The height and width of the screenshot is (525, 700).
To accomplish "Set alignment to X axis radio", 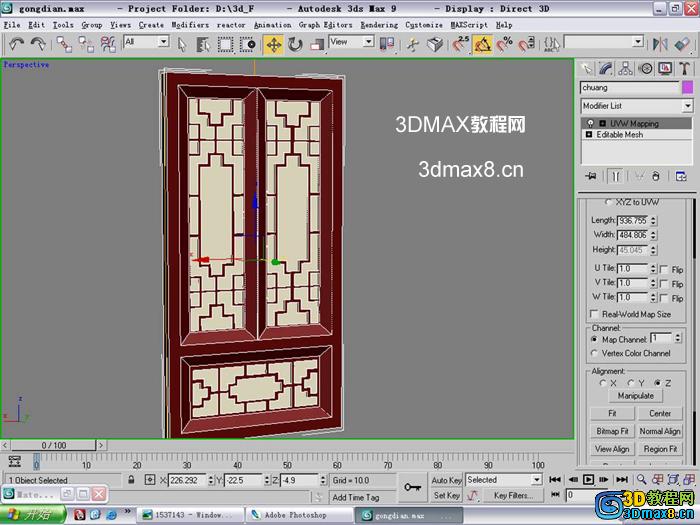I will tap(603, 383).
